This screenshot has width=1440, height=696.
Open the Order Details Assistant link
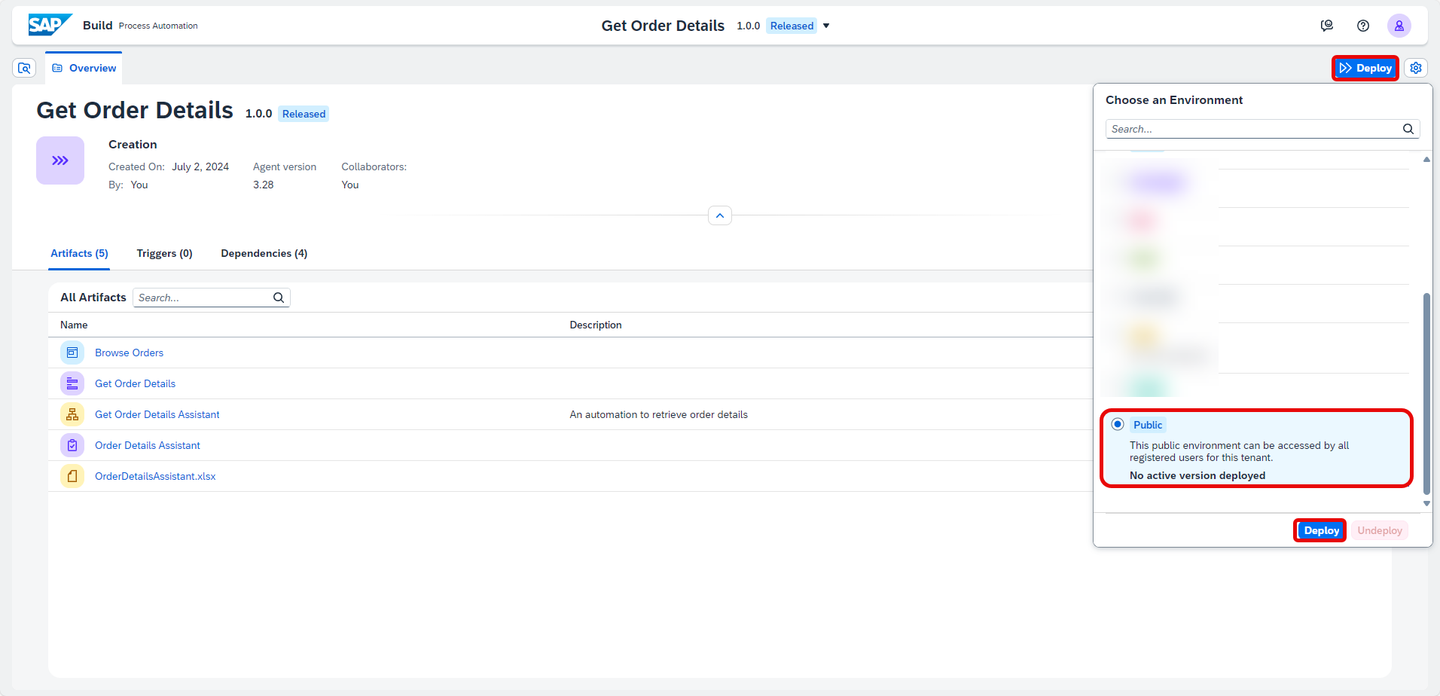coord(147,446)
